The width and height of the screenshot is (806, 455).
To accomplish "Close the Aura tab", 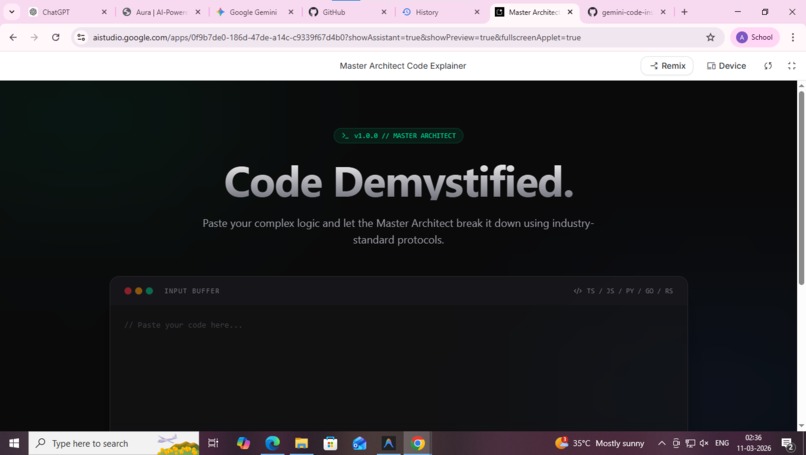I will click(x=197, y=12).
